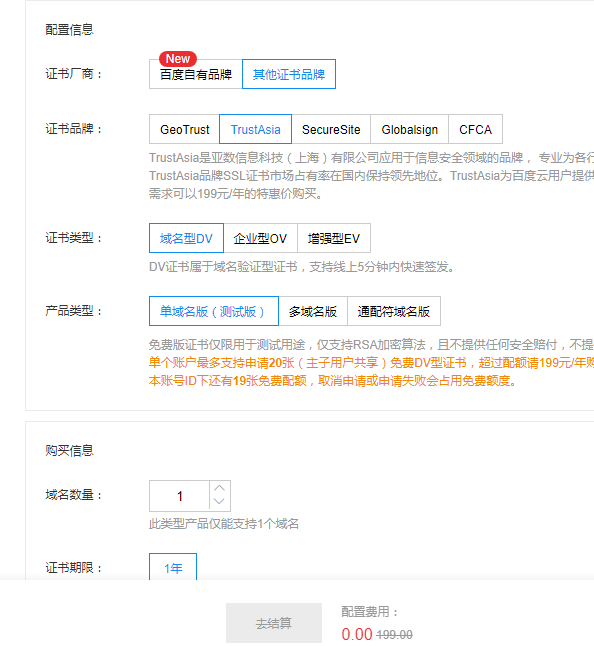
Task: Choose TrustAsia certificate brand
Action: click(255, 129)
